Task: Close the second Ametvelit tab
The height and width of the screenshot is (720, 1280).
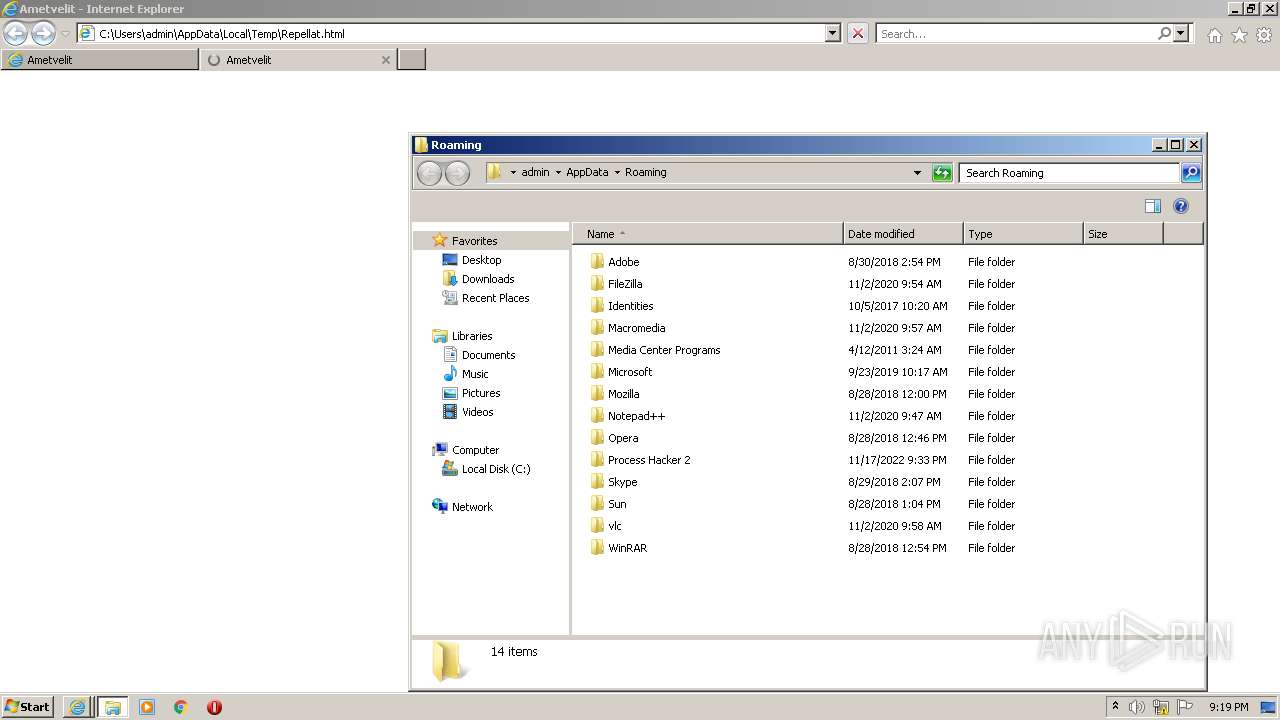Action: click(386, 60)
